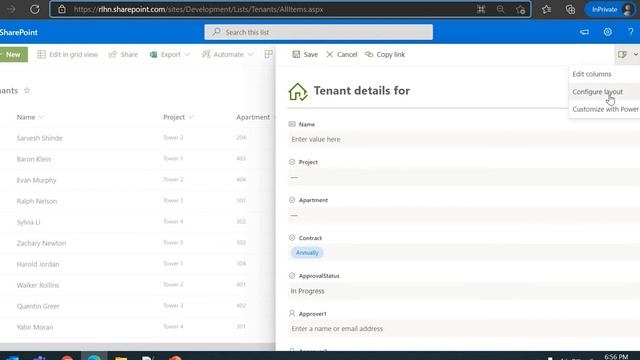Screen dimensions: 640x360
Task: Sort by the Name column header
Action: click(x=30, y=117)
